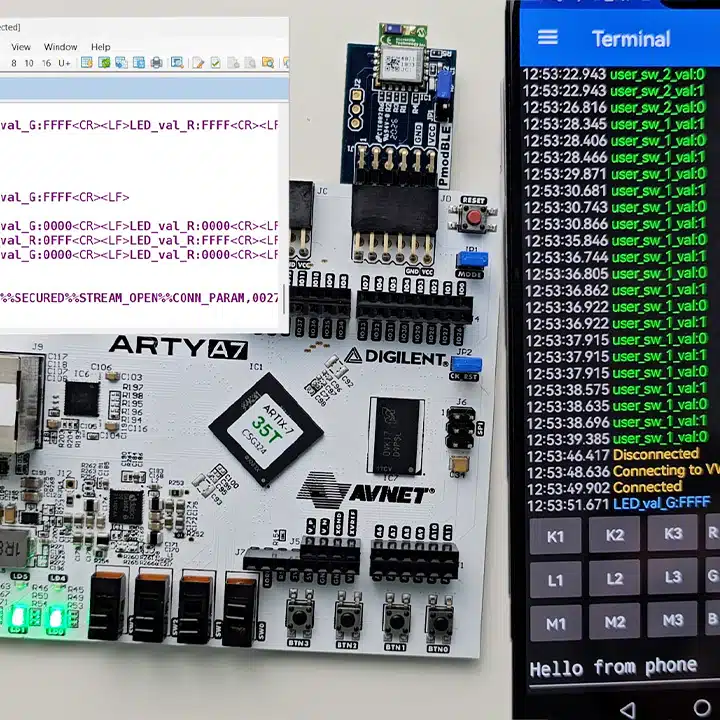The width and height of the screenshot is (720, 720).
Task: Select the 'Connected' log line at 12:53:49.902
Action: click(x=605, y=488)
